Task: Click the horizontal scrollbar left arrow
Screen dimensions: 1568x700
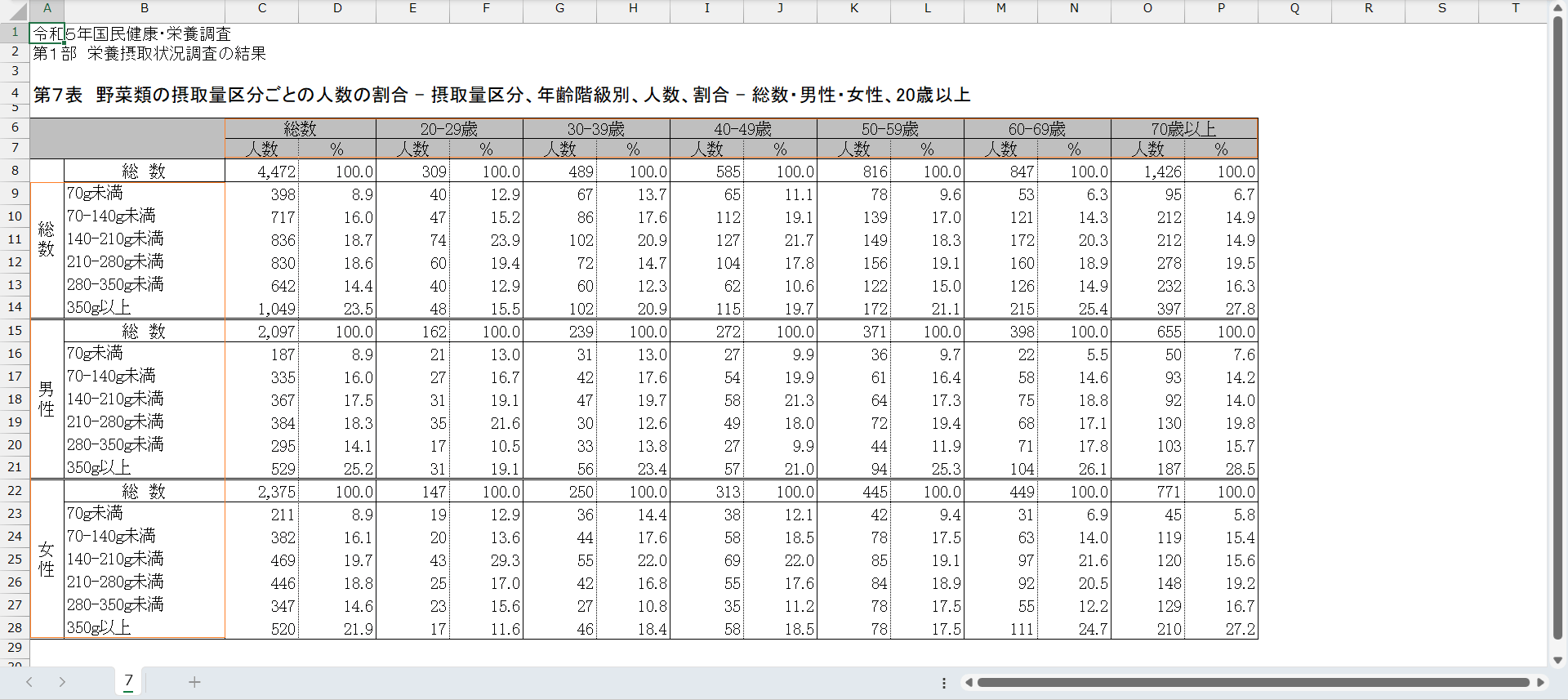Action: point(969,683)
